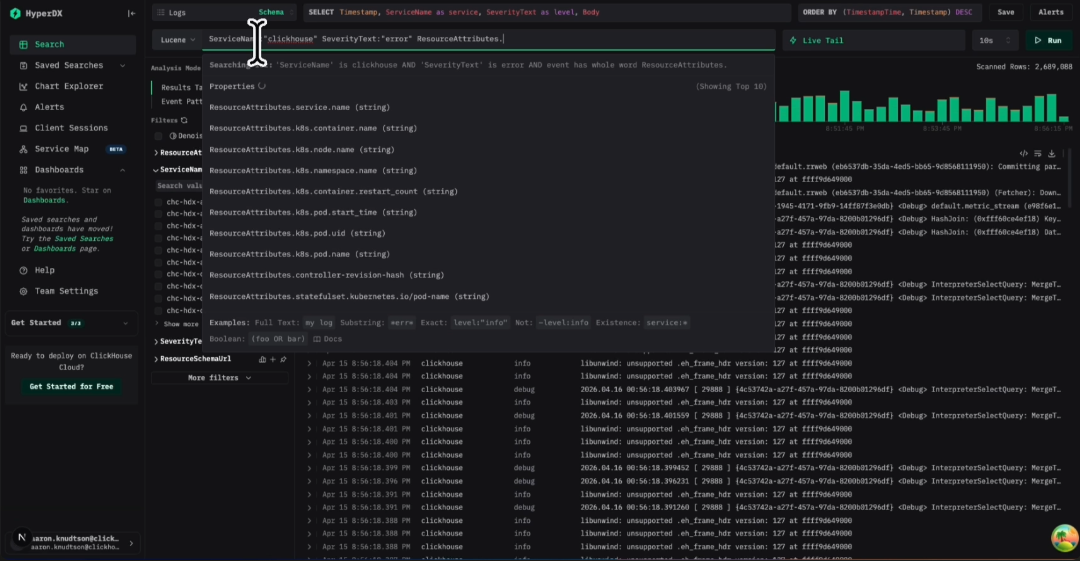
Task: Choose ResourceAttributes.k8s.namespace.name suggestion
Action: [x=488, y=170]
